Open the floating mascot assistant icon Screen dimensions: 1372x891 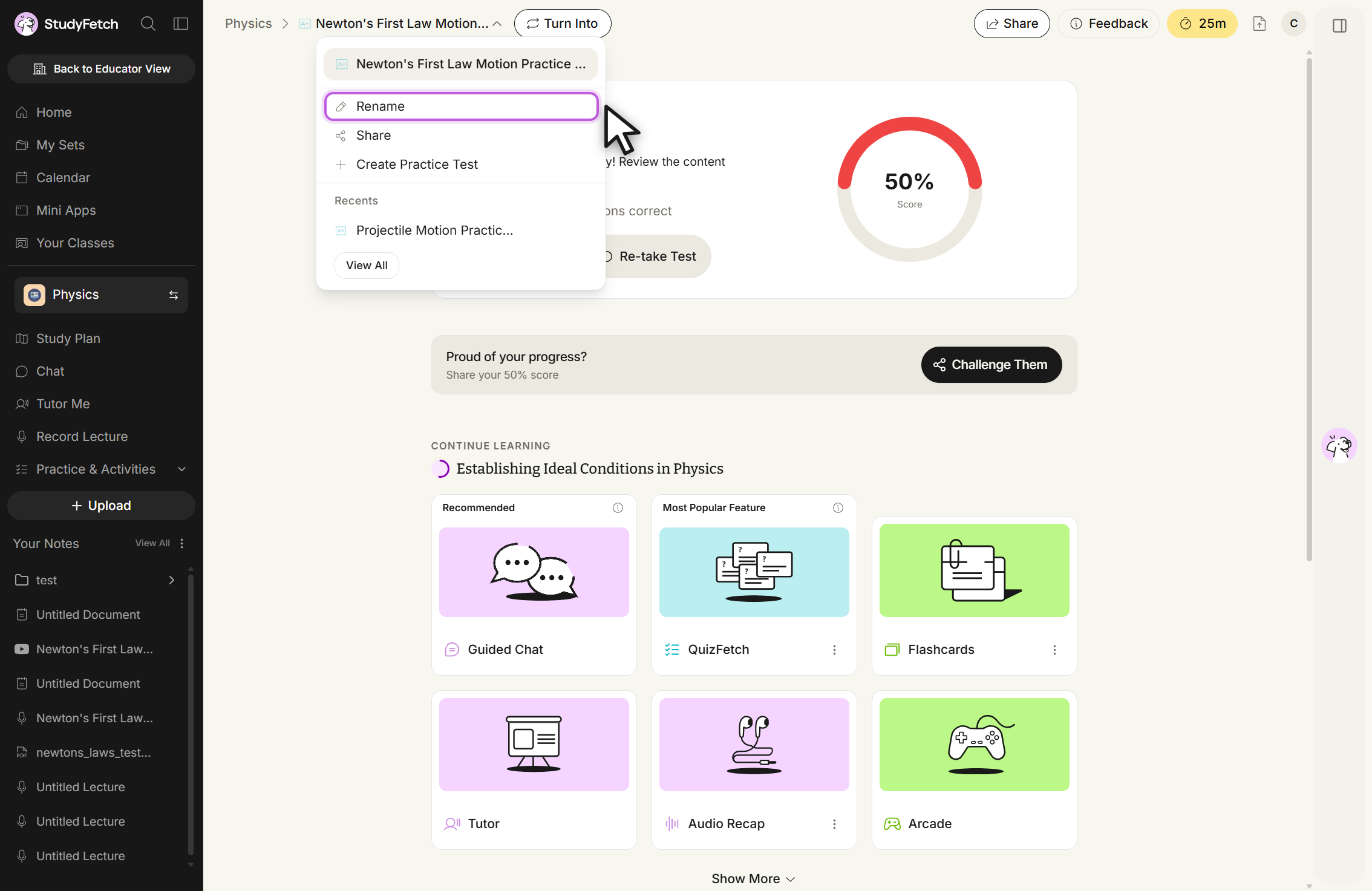[x=1339, y=446]
